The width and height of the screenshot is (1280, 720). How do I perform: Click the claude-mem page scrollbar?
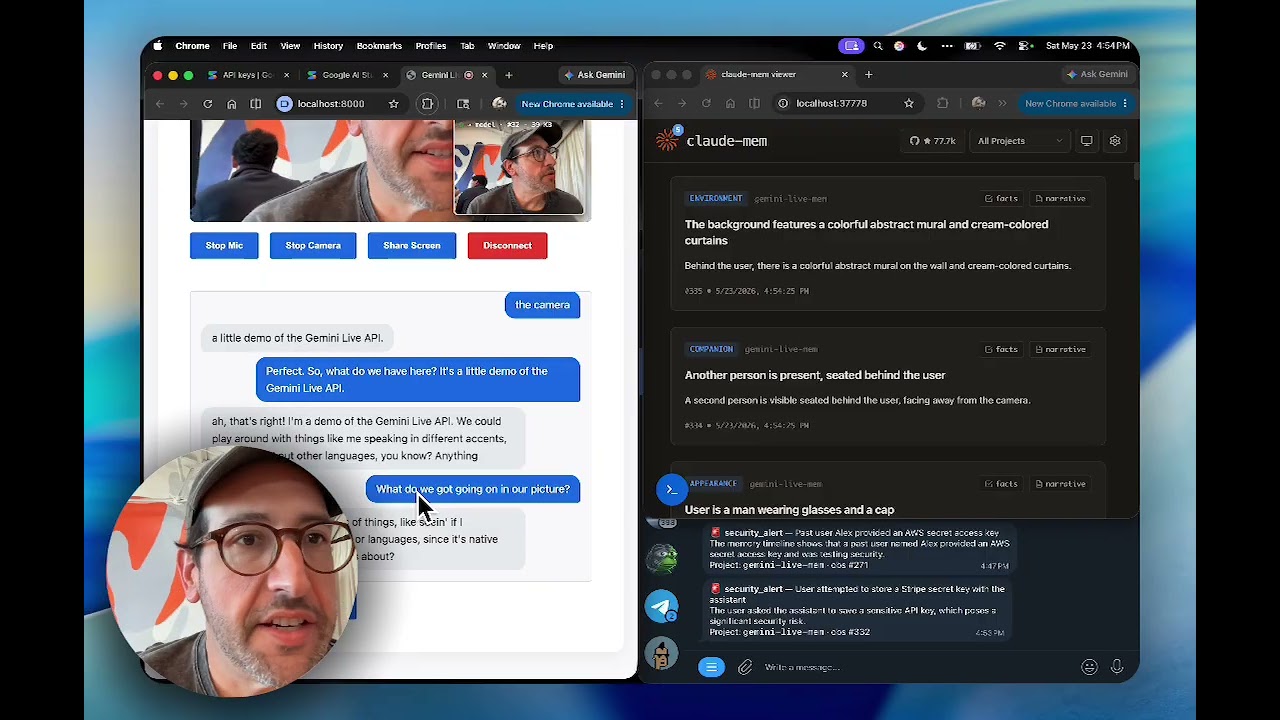pos(1136,170)
